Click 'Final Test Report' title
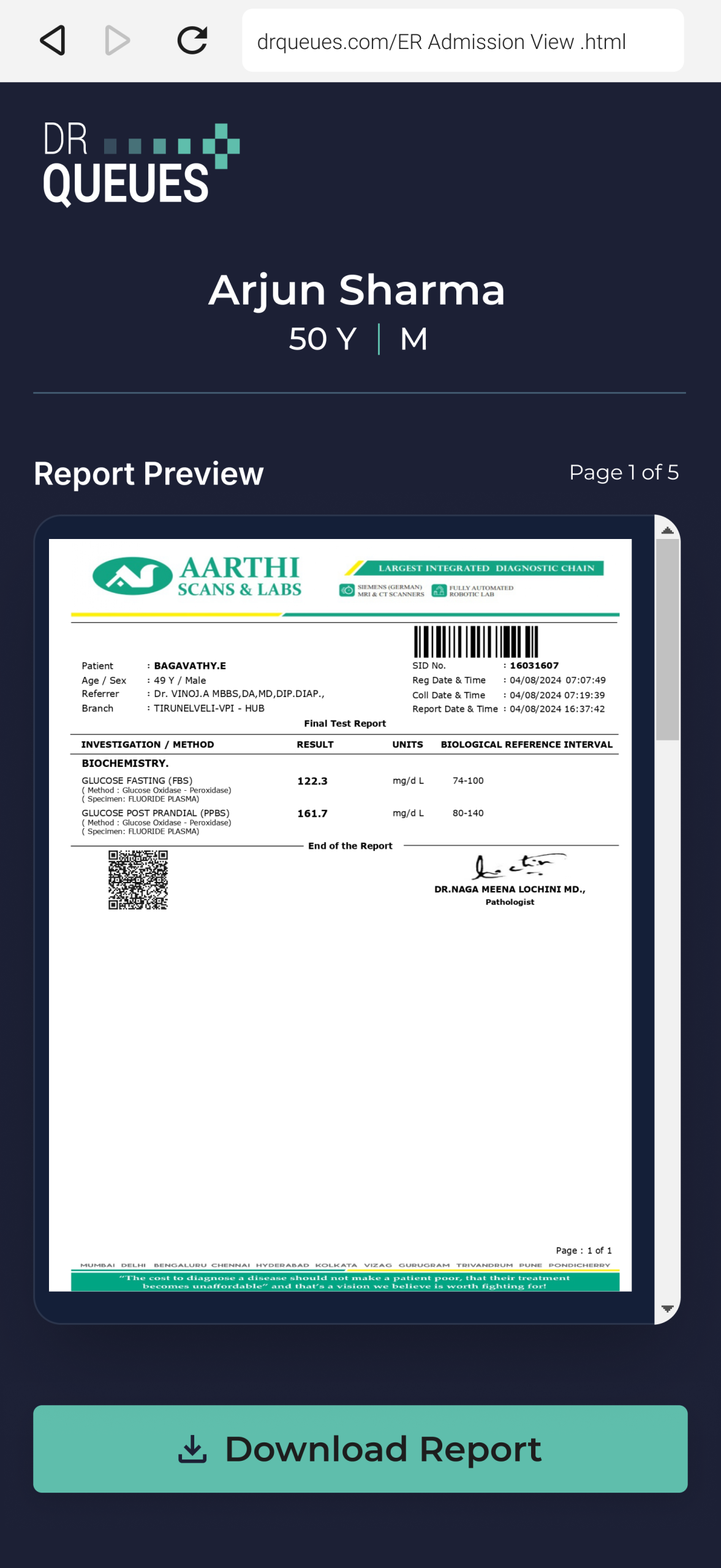 345,723
